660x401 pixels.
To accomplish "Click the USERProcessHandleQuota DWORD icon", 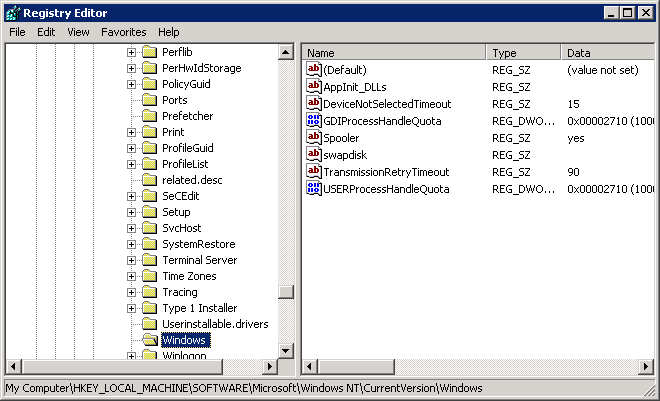I will pos(314,189).
